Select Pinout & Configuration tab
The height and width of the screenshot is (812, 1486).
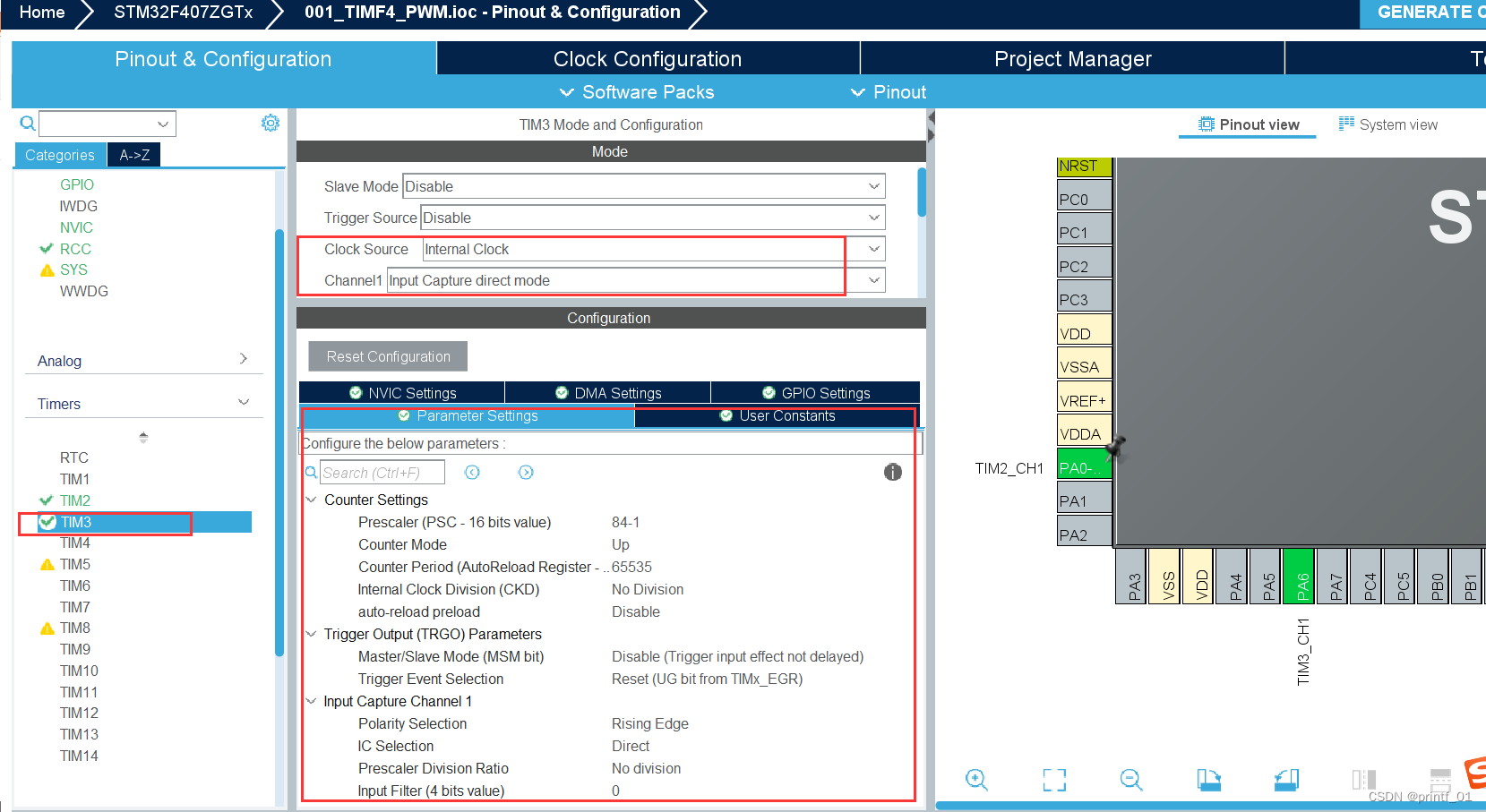[223, 59]
